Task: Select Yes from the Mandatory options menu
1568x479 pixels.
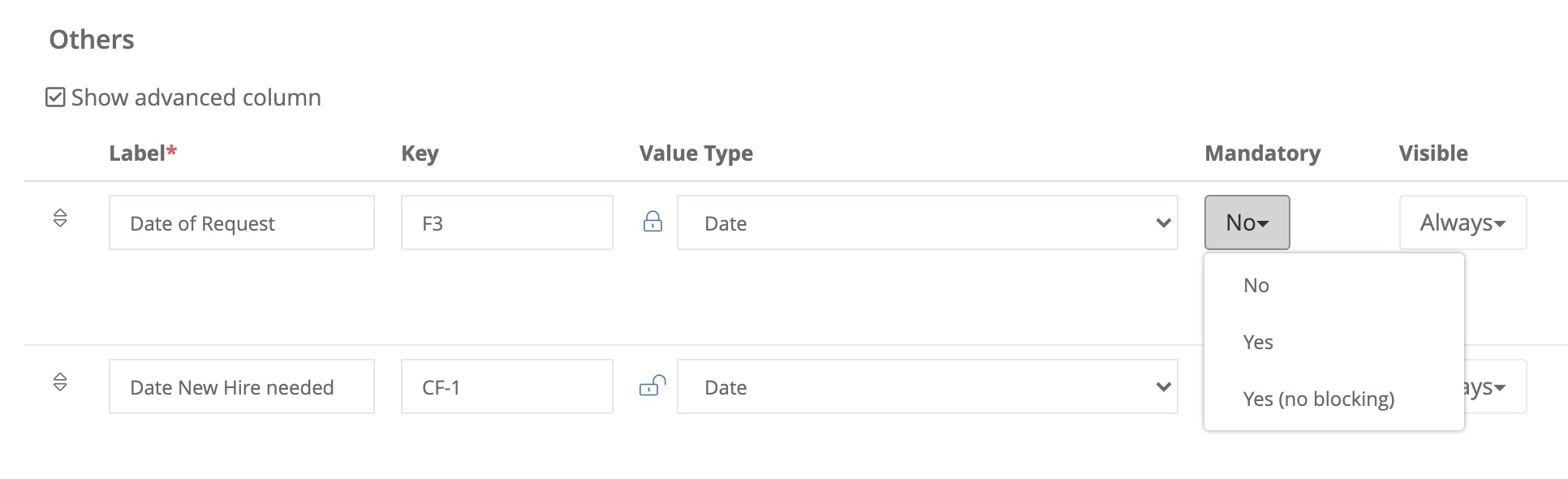Action: click(1258, 342)
